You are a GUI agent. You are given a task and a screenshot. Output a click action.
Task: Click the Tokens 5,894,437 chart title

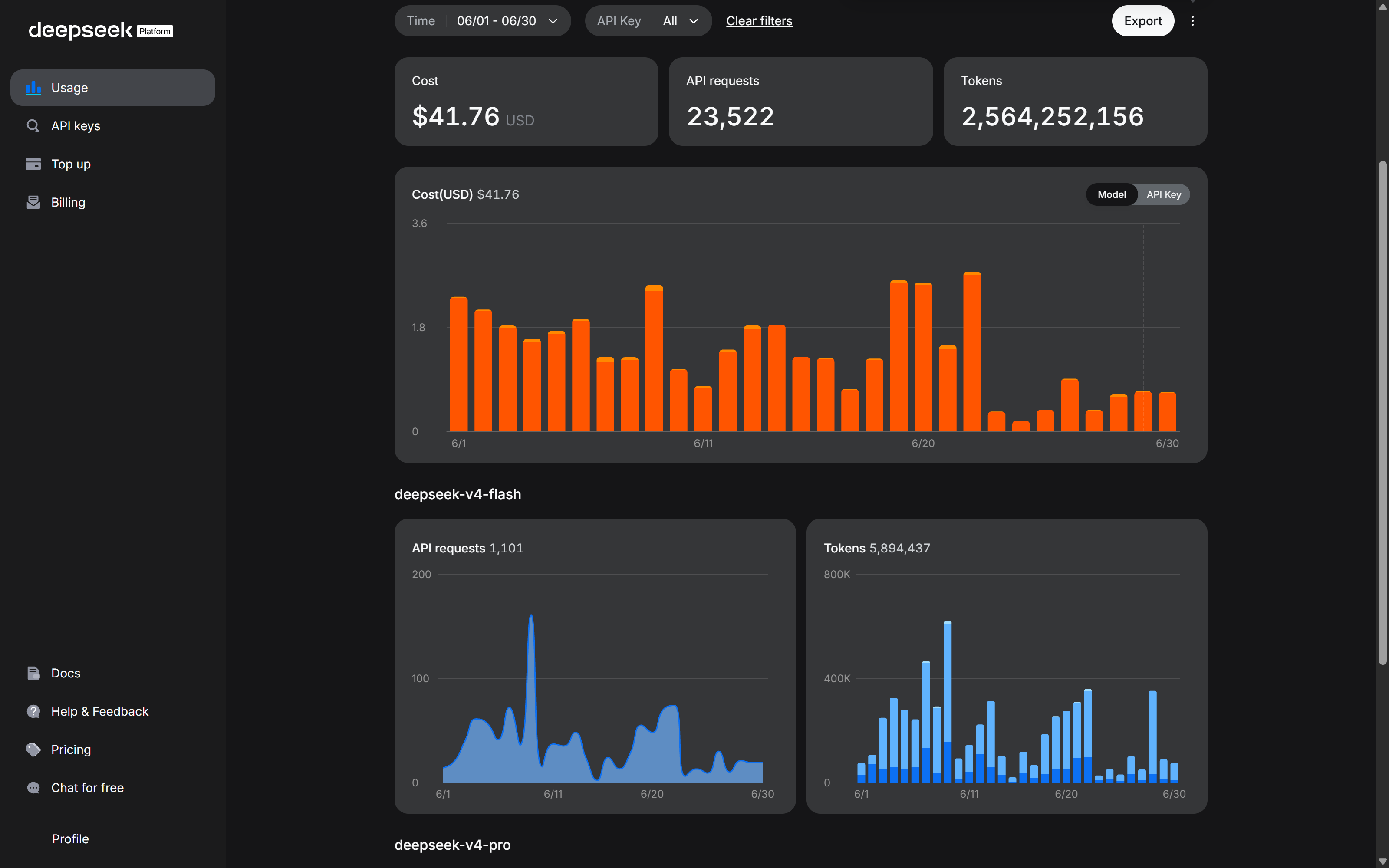click(x=876, y=548)
